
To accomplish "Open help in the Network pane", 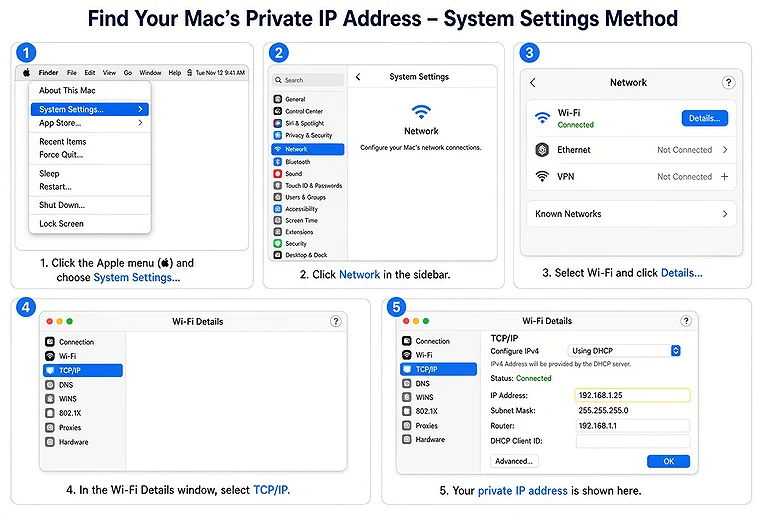I will point(728,83).
